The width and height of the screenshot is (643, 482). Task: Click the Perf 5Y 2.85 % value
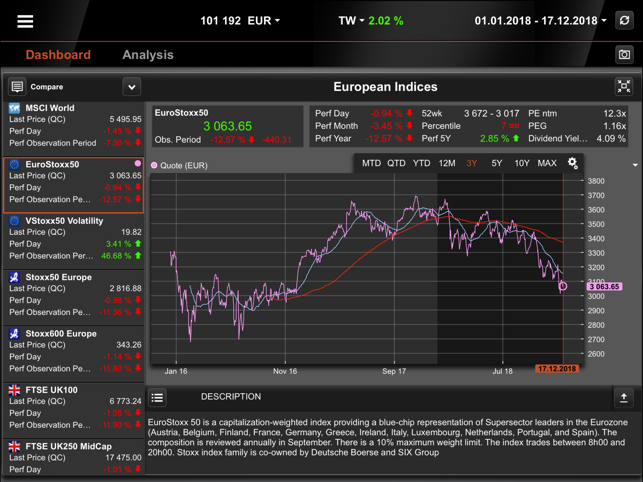point(494,139)
